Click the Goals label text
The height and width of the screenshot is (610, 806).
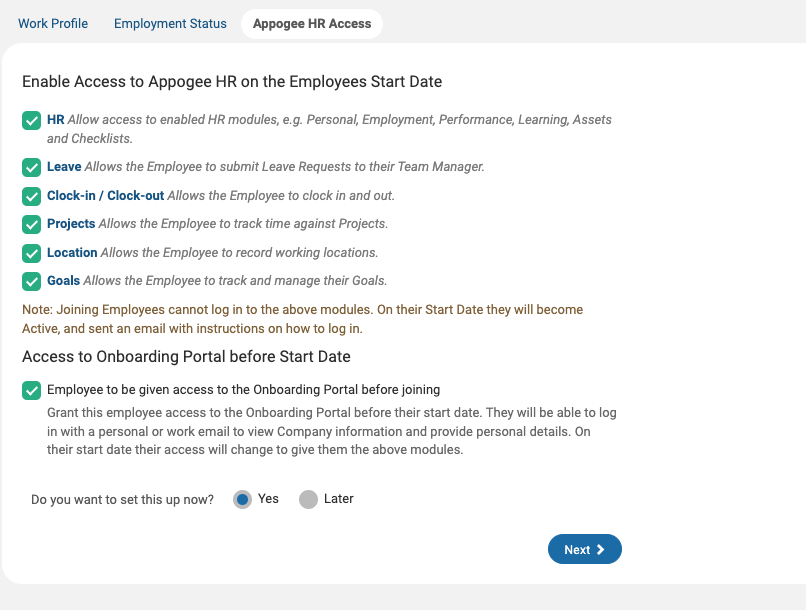(63, 280)
